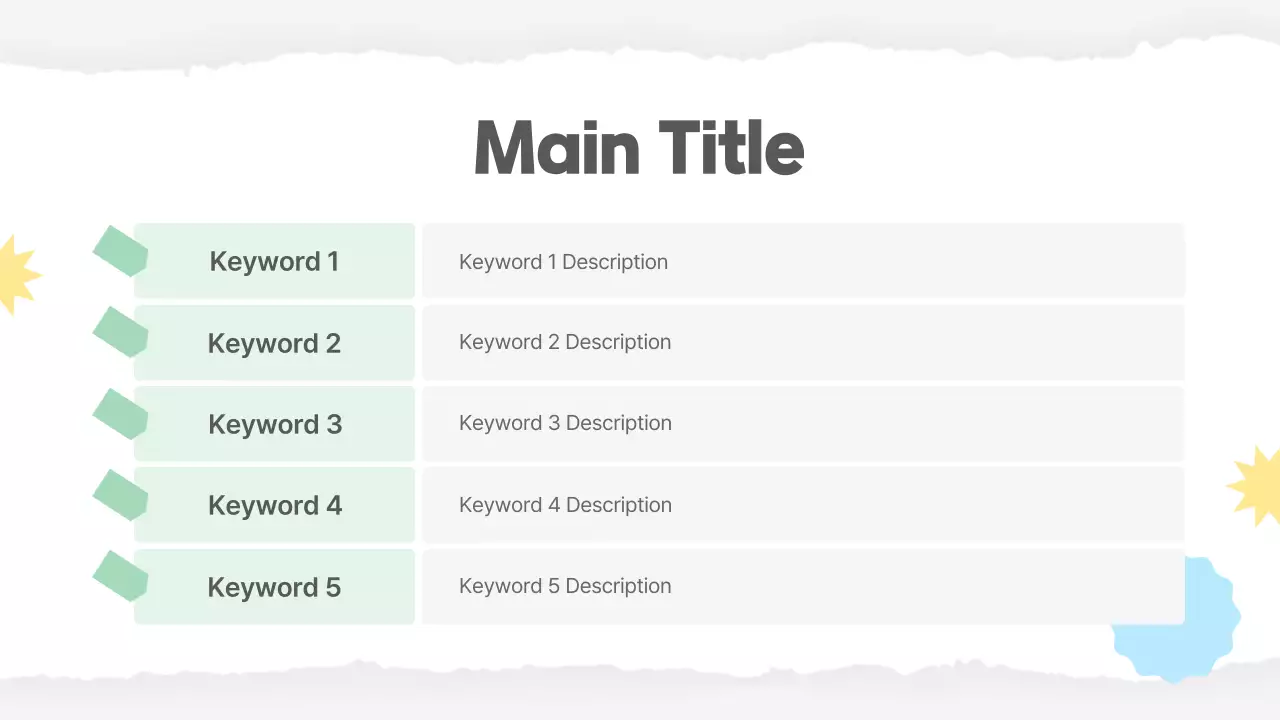Select the Keyword 3 label box
The image size is (1280, 720).
275,424
